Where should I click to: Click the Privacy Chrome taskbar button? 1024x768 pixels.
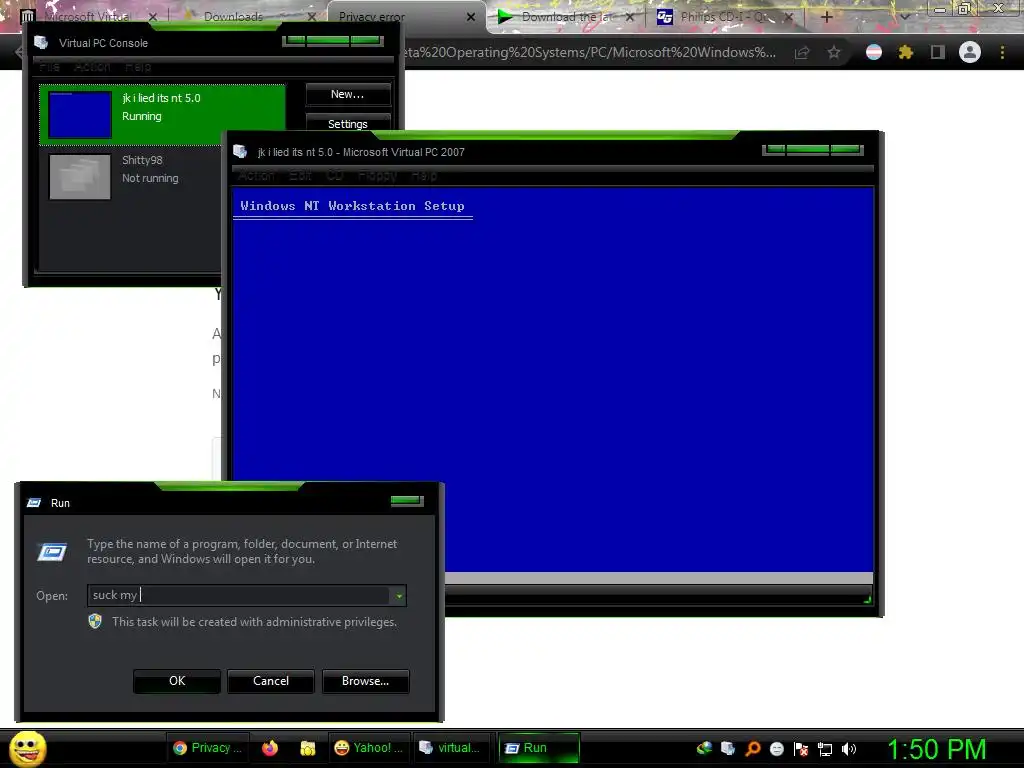pos(207,748)
